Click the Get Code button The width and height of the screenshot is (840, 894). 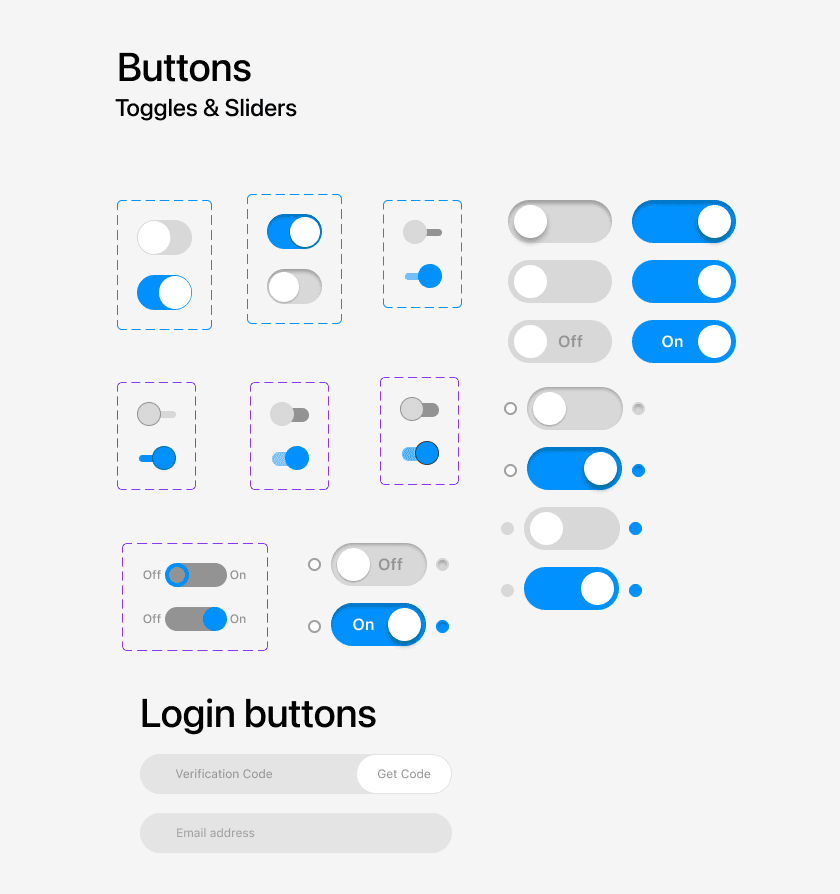point(404,774)
